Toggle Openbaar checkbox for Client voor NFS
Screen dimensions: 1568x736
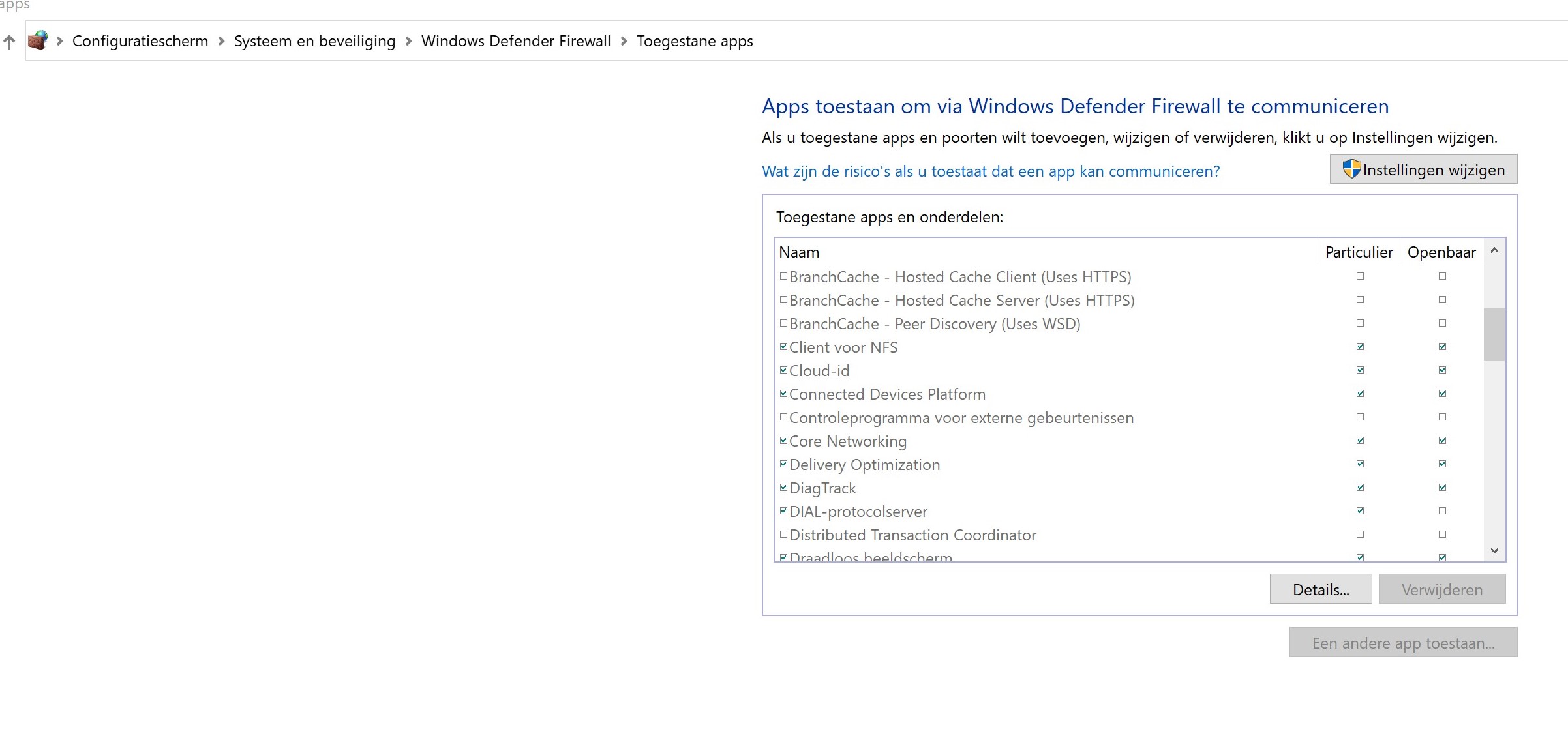pos(1442,347)
